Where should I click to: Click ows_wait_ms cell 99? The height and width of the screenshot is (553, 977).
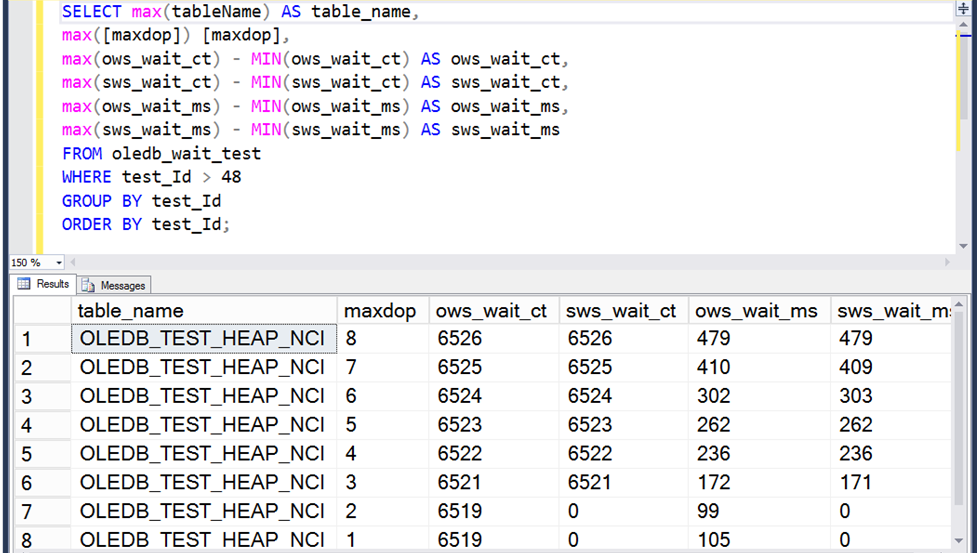click(x=759, y=511)
